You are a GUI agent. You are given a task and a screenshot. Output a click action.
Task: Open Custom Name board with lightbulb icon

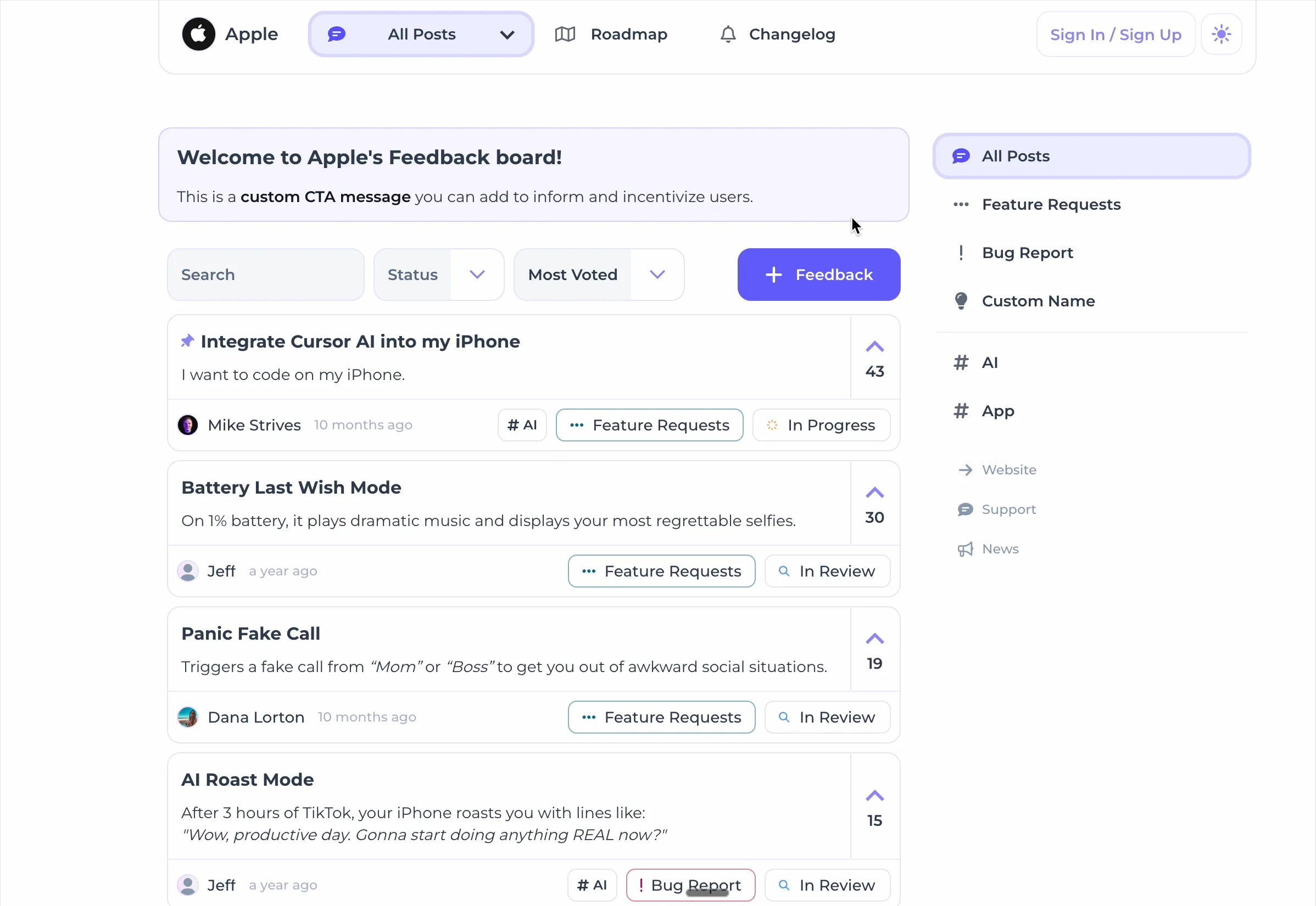(1038, 301)
